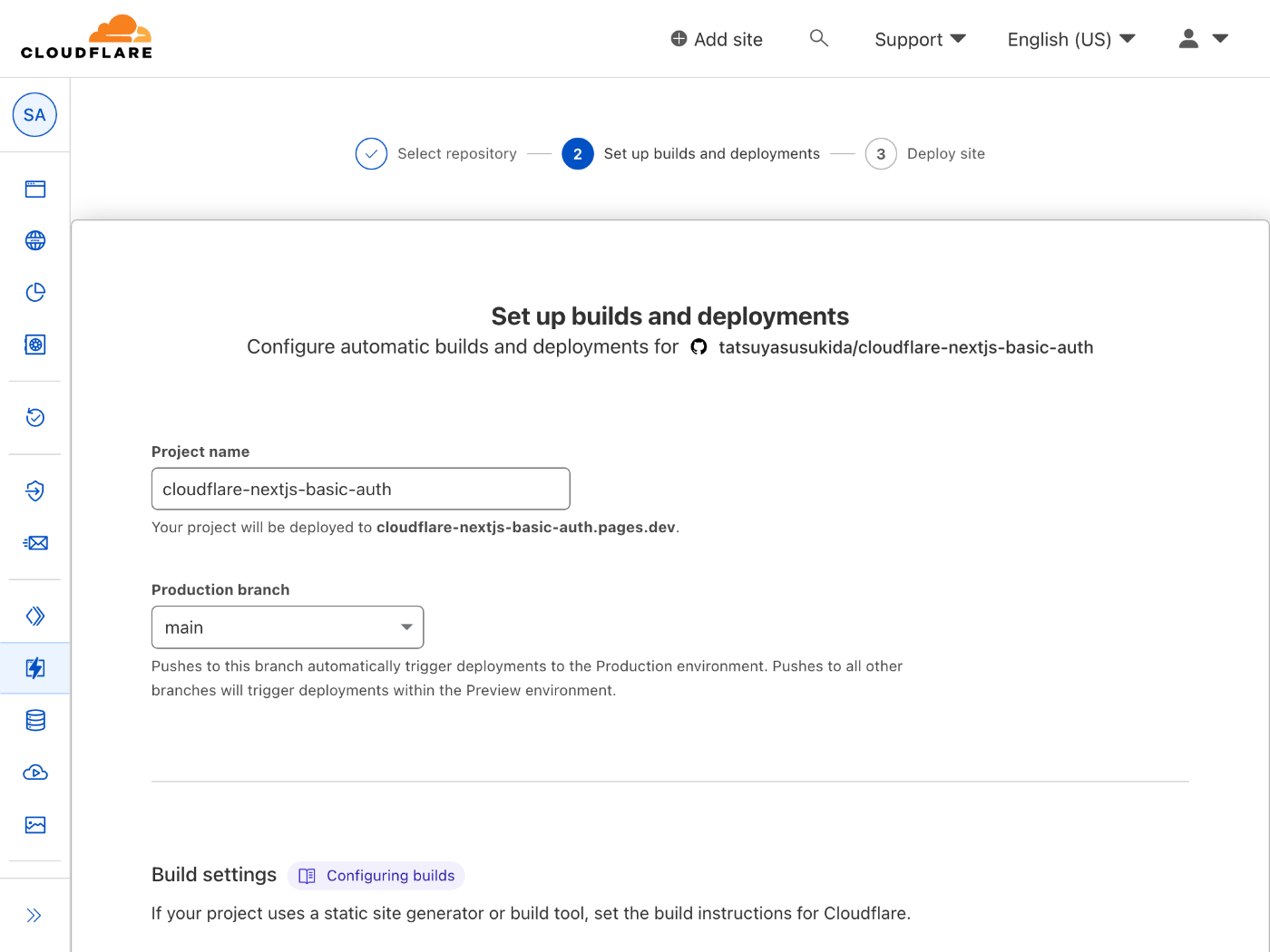Click the GitHub icon beside repository name
The height and width of the screenshot is (952, 1270).
(x=698, y=347)
